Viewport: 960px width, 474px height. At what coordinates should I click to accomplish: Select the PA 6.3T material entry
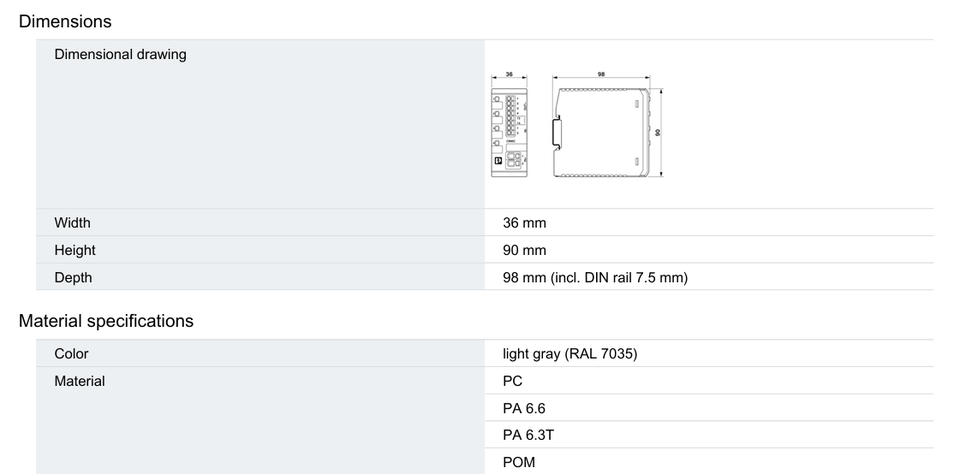point(528,435)
